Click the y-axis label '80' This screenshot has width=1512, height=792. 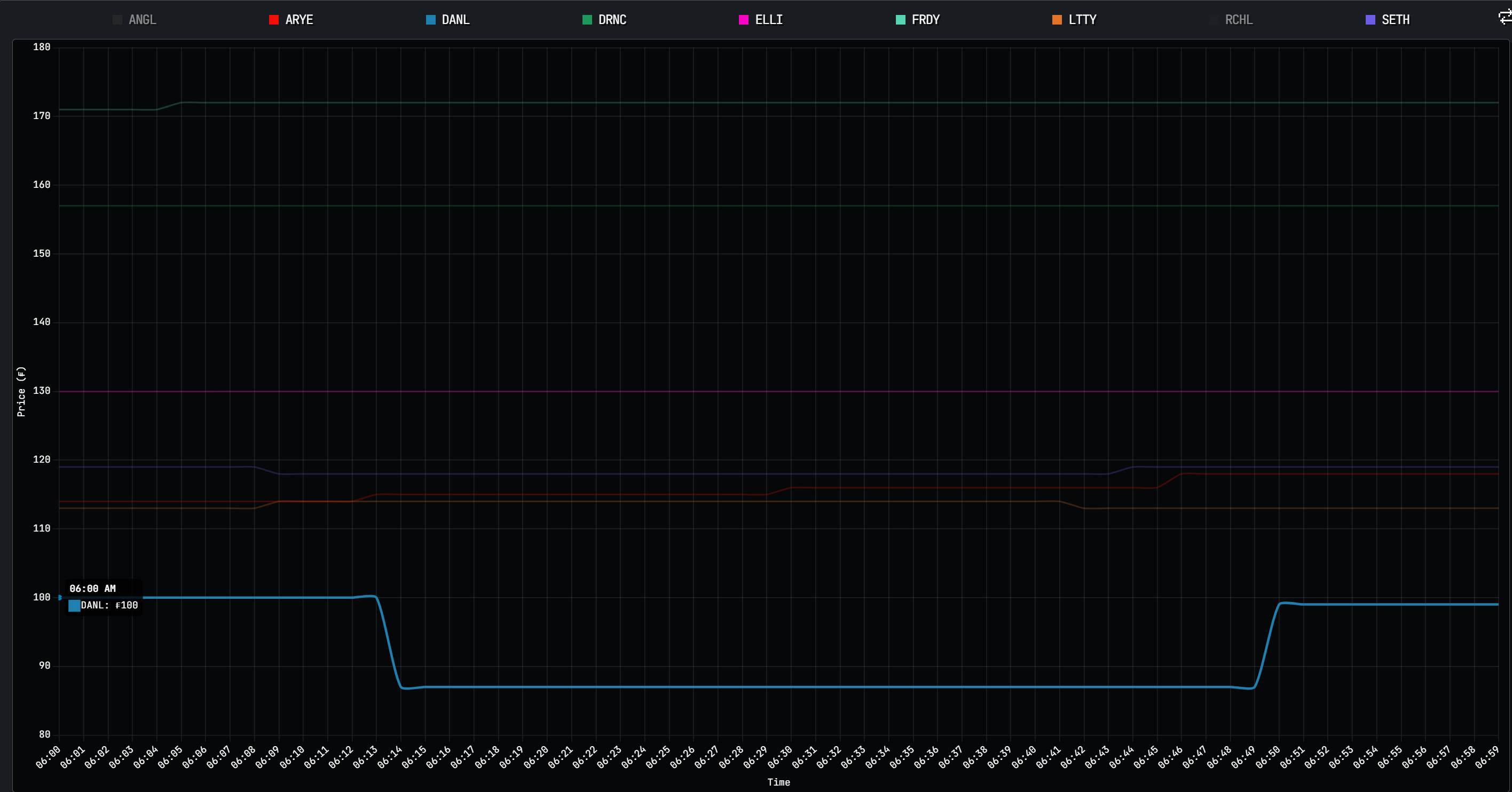tap(45, 734)
